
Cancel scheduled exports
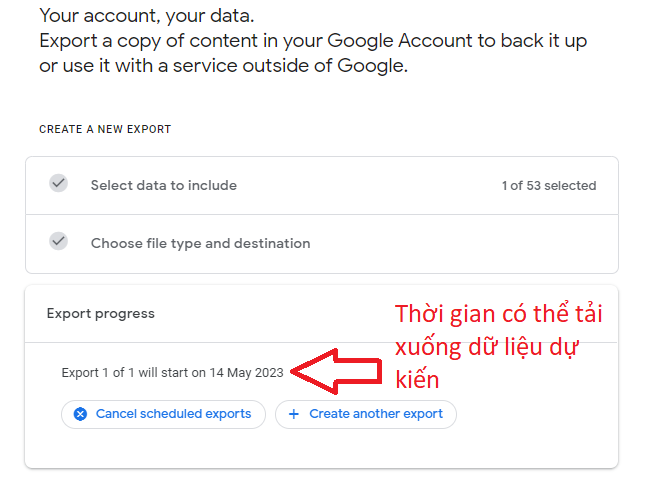163,414
